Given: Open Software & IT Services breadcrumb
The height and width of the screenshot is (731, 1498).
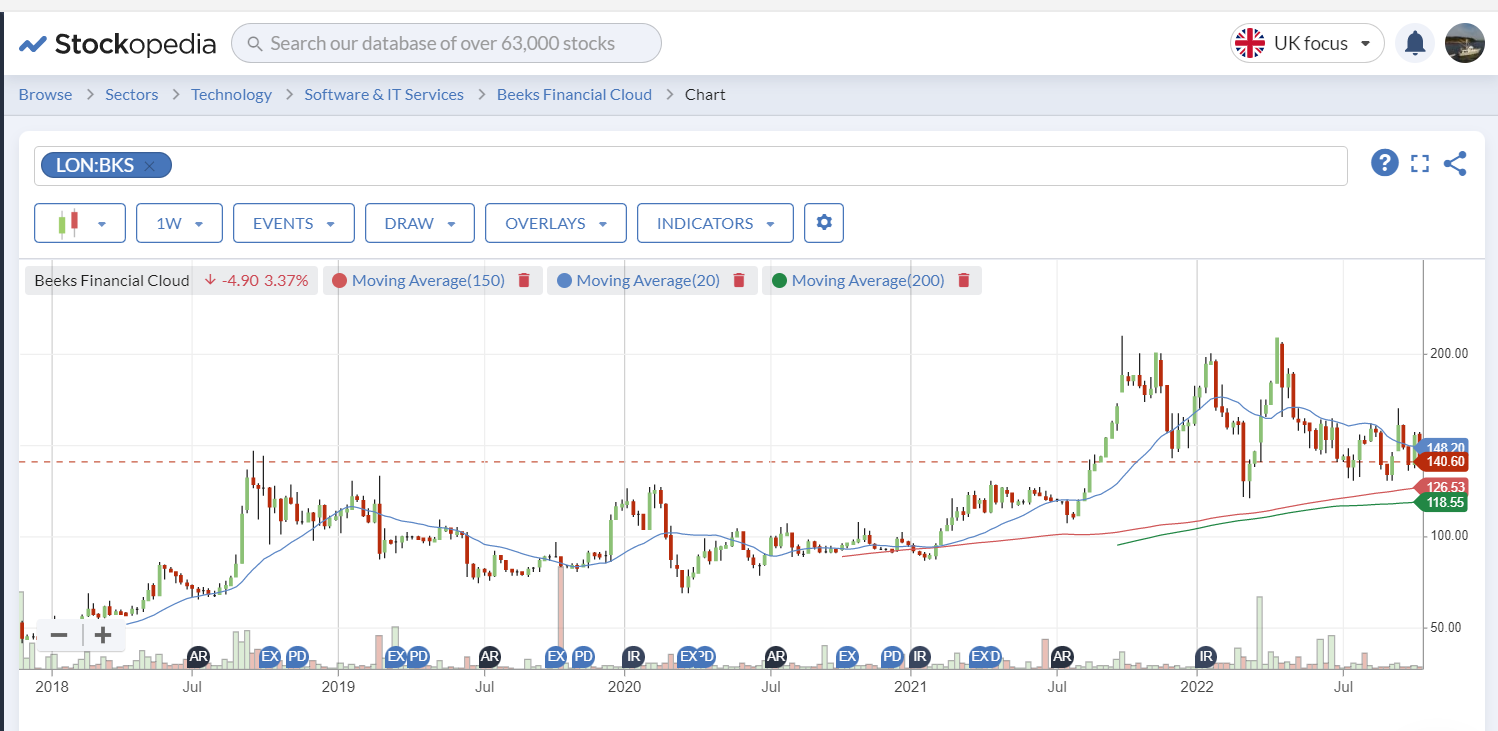Looking at the screenshot, I should [x=384, y=94].
